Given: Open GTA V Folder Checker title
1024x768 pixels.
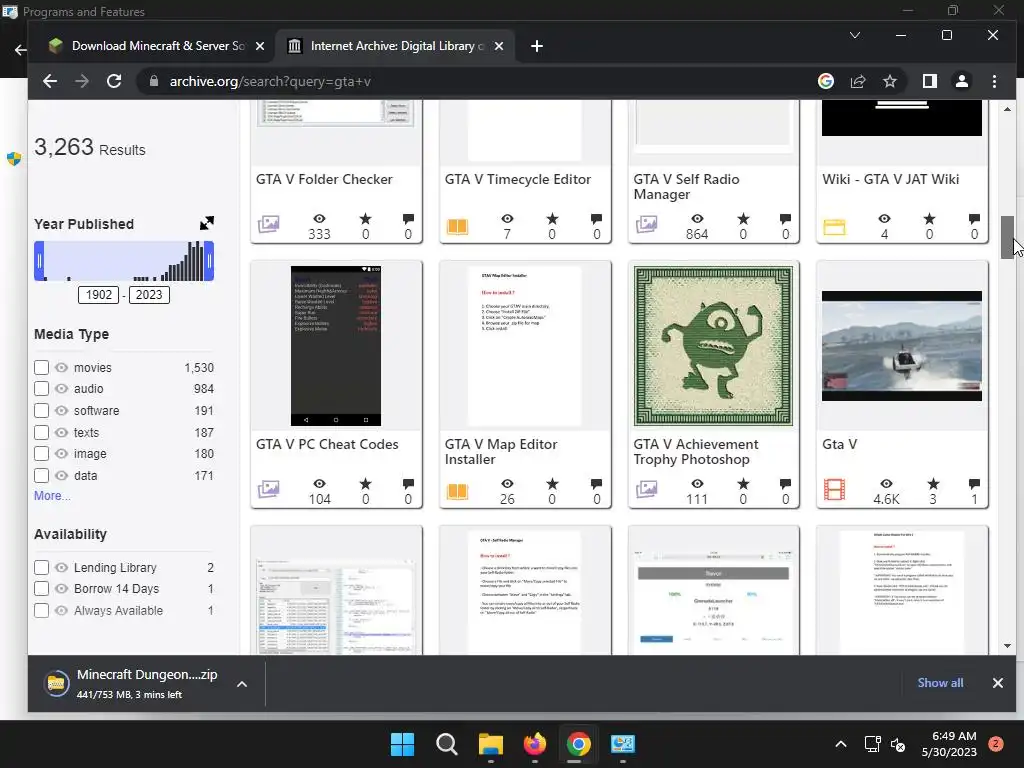Looking at the screenshot, I should click(x=324, y=179).
